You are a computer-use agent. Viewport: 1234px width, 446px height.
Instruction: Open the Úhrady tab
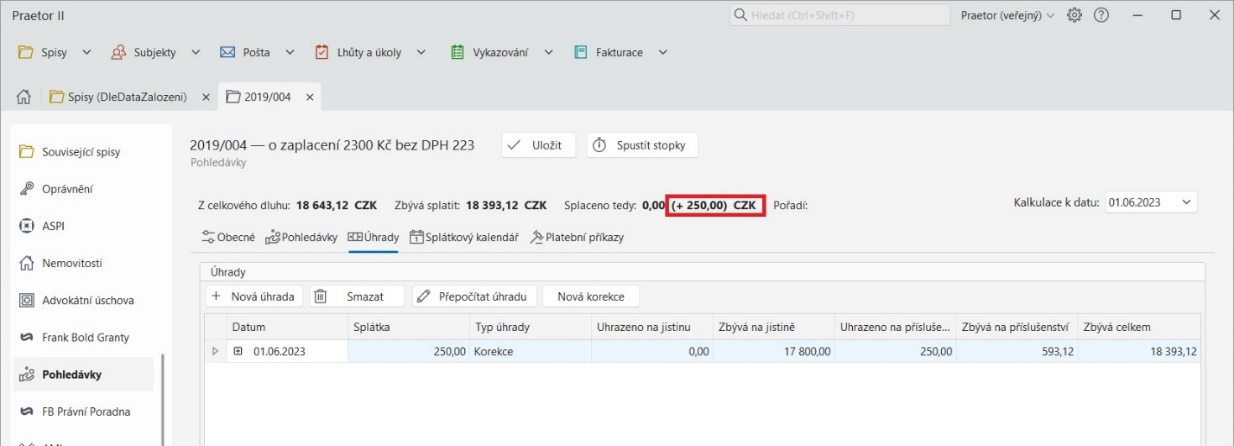pyautogui.click(x=373, y=237)
